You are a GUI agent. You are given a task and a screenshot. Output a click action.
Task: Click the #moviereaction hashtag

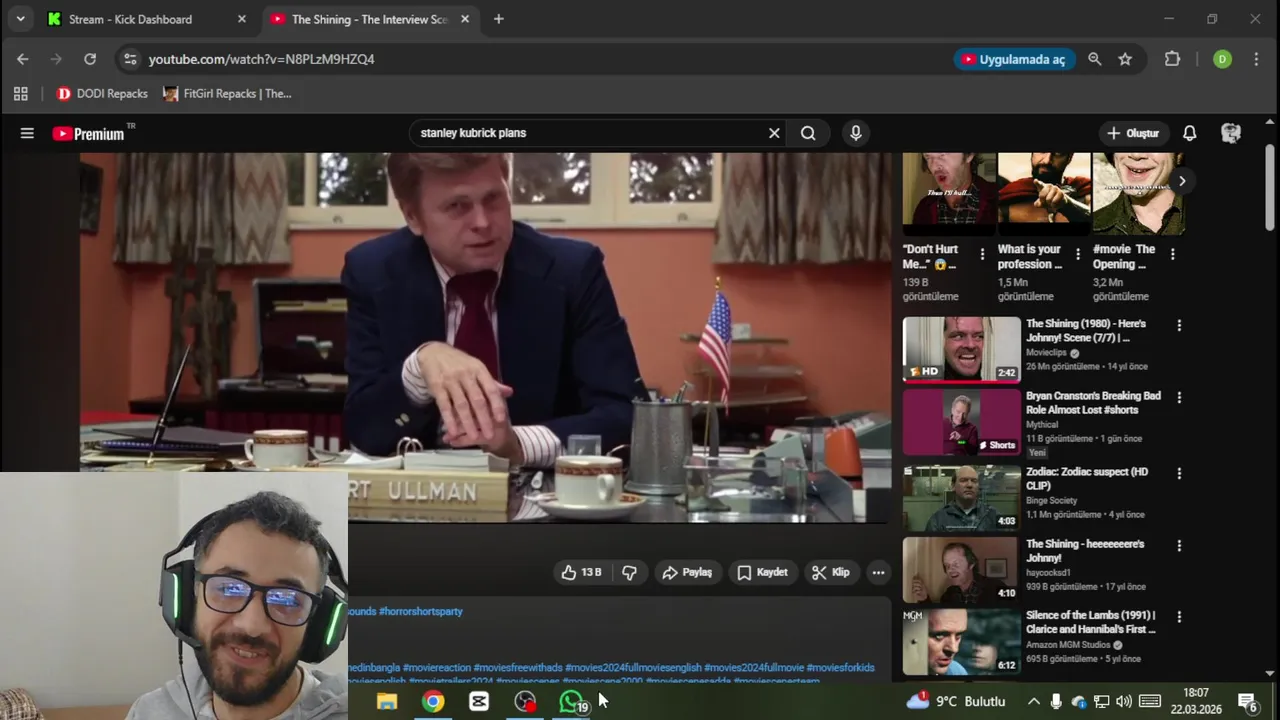437,667
